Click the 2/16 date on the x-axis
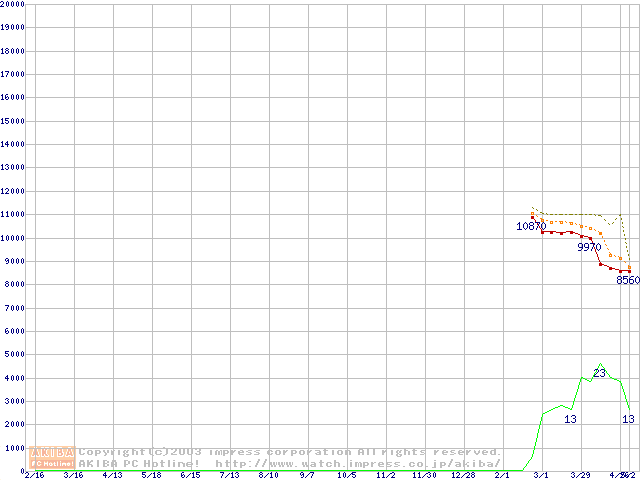The width and height of the screenshot is (640, 480). coord(34,475)
